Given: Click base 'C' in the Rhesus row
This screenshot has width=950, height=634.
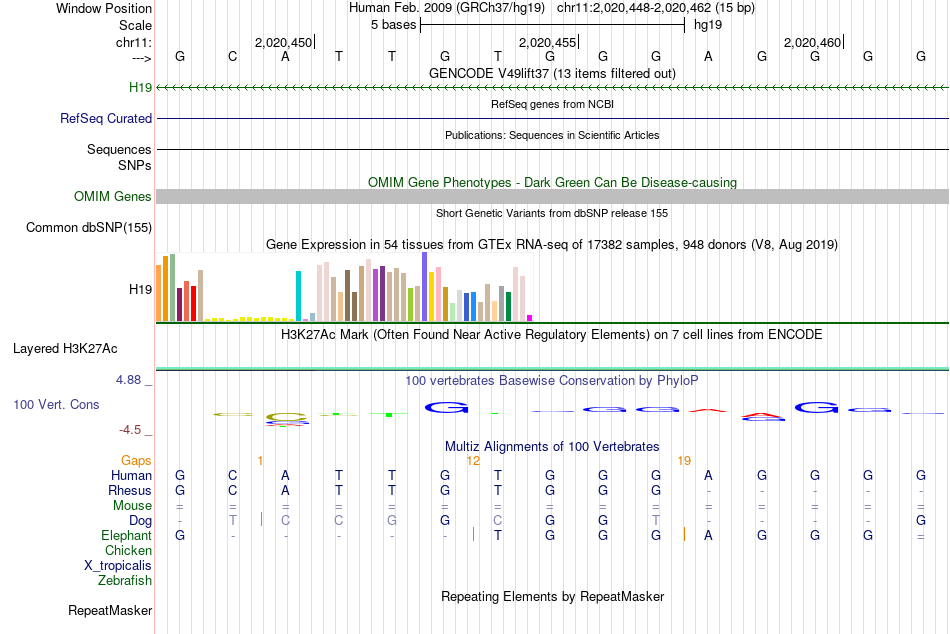Looking at the screenshot, I should 233,490.
